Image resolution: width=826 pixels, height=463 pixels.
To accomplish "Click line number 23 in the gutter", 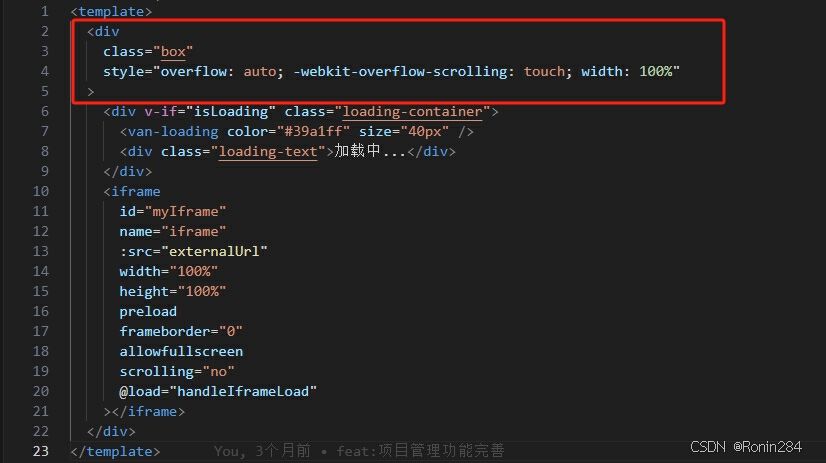I will click(41, 451).
